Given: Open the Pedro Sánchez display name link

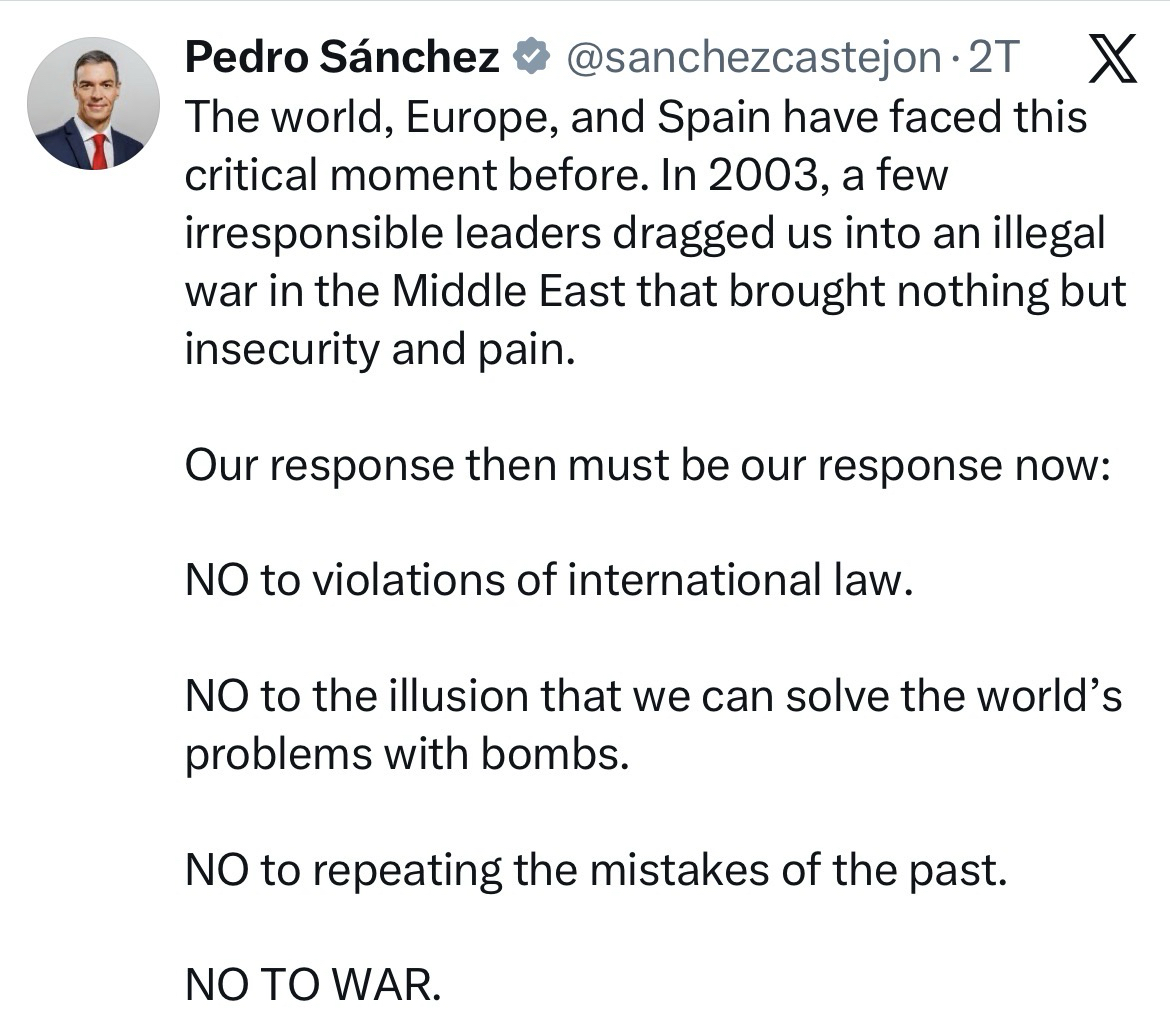Looking at the screenshot, I should 342,60.
